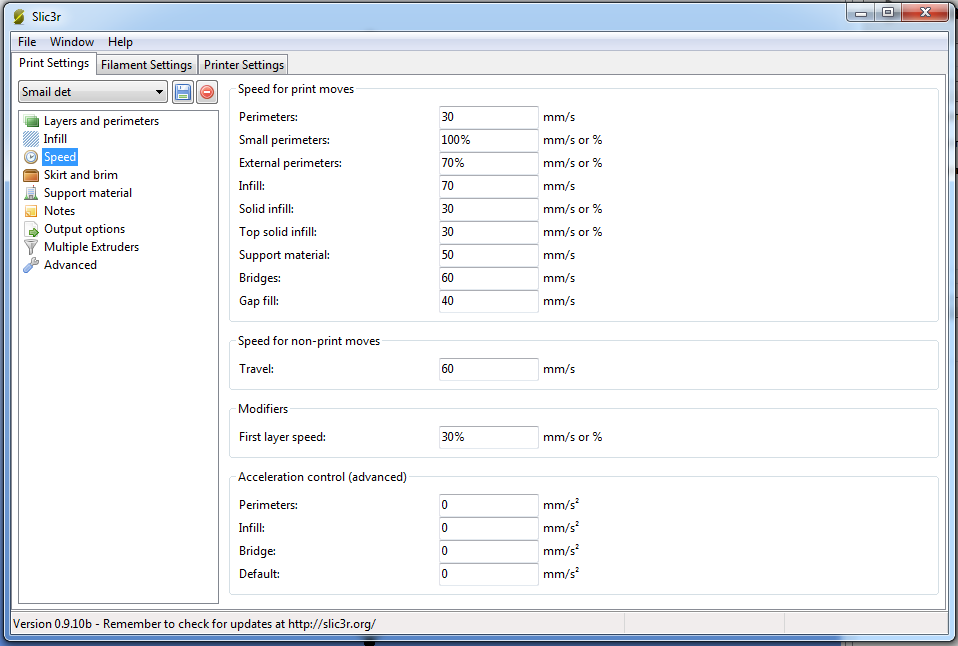Viewport: 958px width, 646px height.
Task: Select the Layers and perimeters icon
Action: pos(31,121)
